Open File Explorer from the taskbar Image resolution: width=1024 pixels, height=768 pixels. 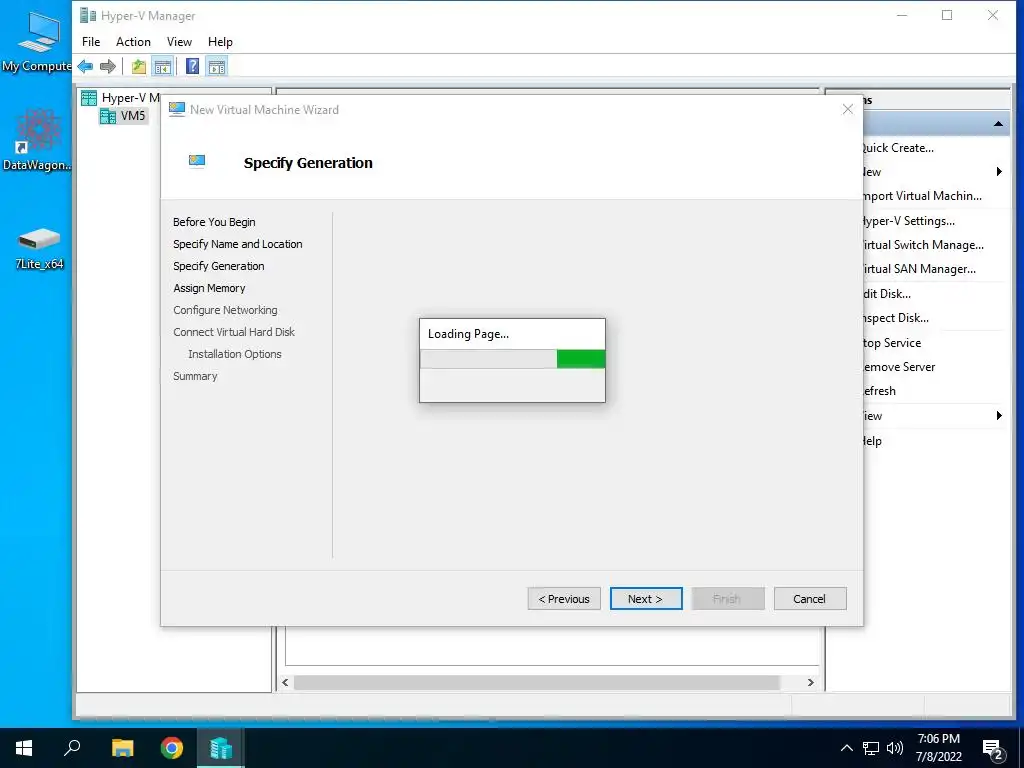[122, 748]
